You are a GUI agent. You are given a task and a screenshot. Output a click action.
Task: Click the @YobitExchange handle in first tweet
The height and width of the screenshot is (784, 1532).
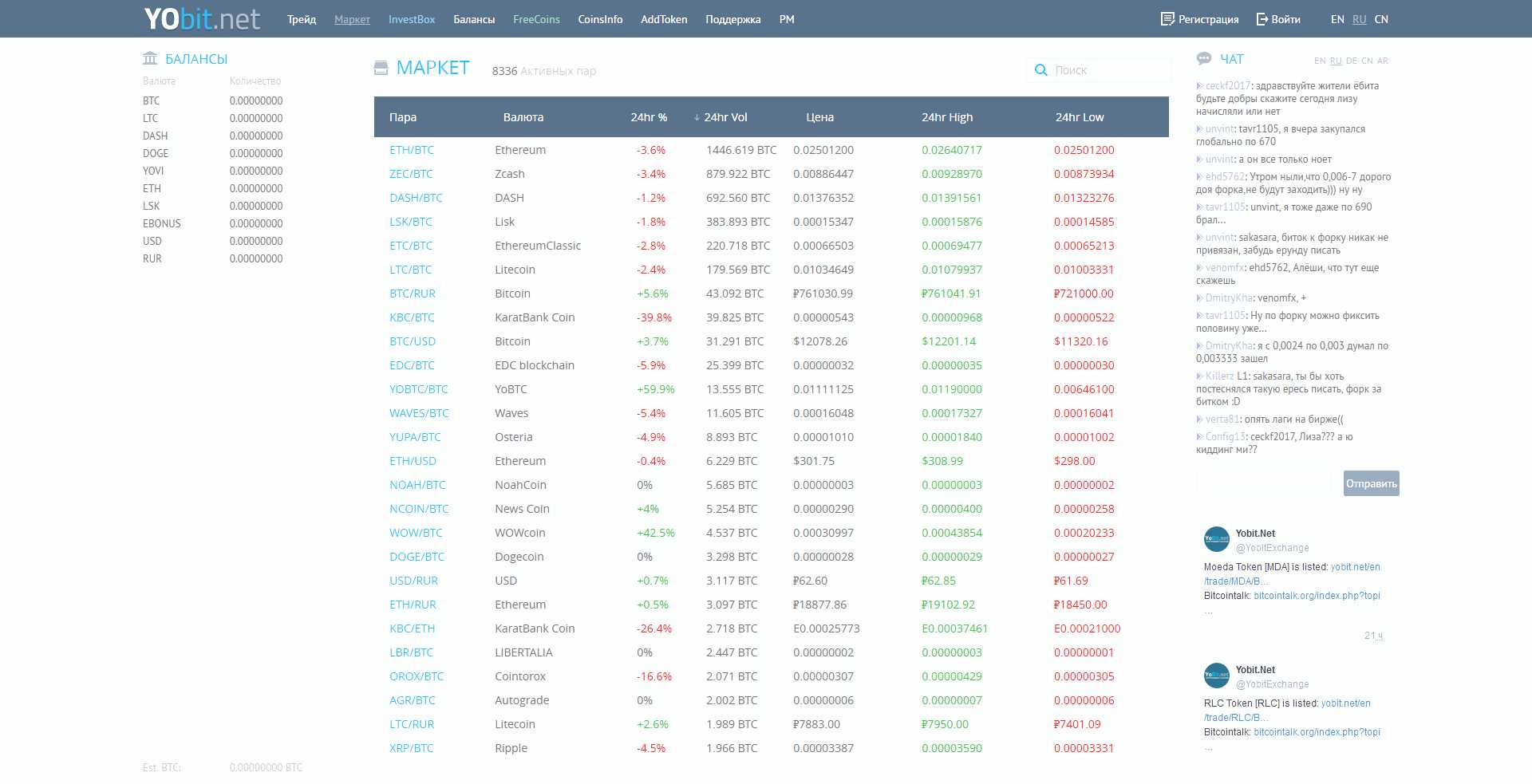pos(1272,548)
